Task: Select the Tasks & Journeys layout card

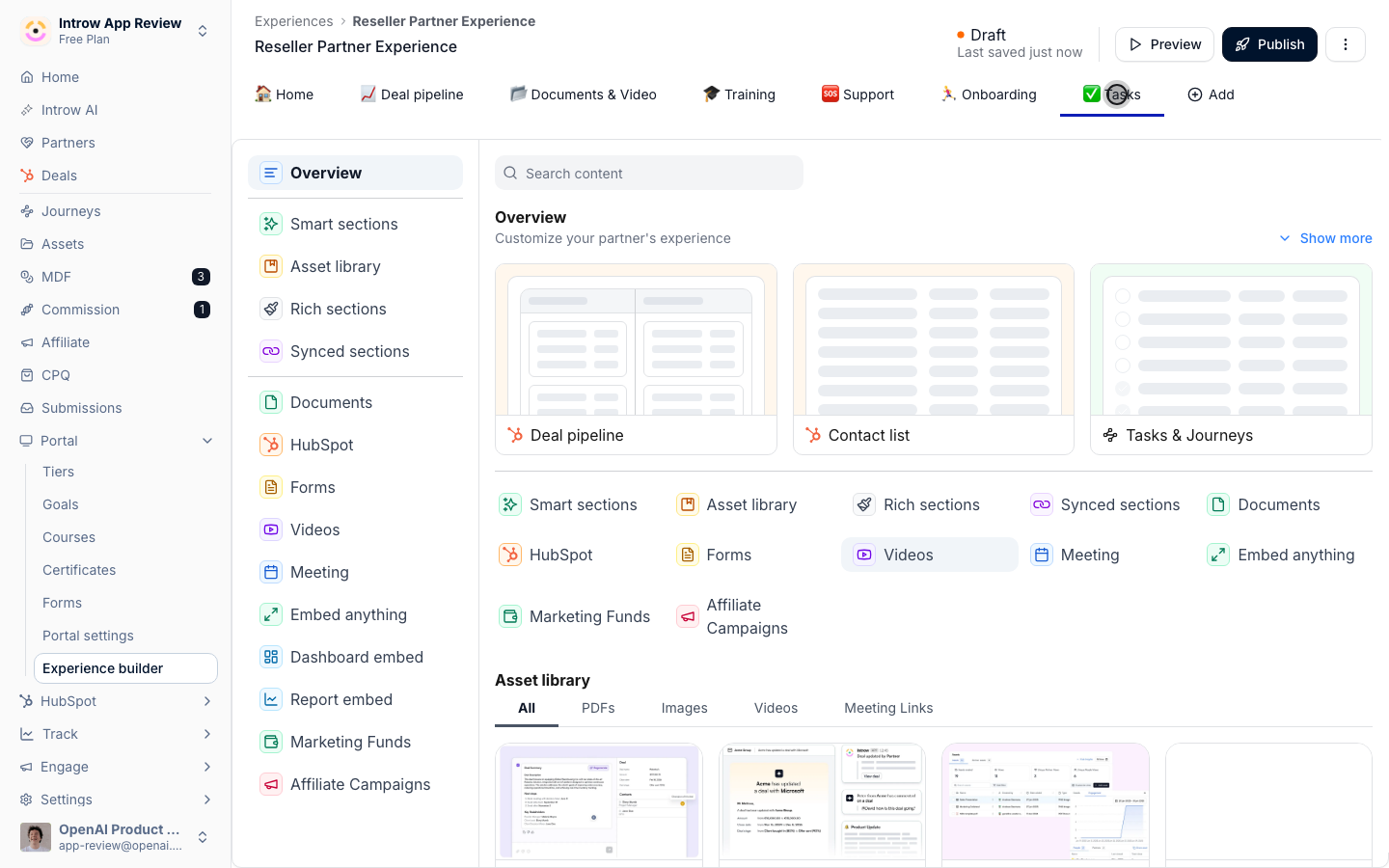Action: click(x=1231, y=359)
